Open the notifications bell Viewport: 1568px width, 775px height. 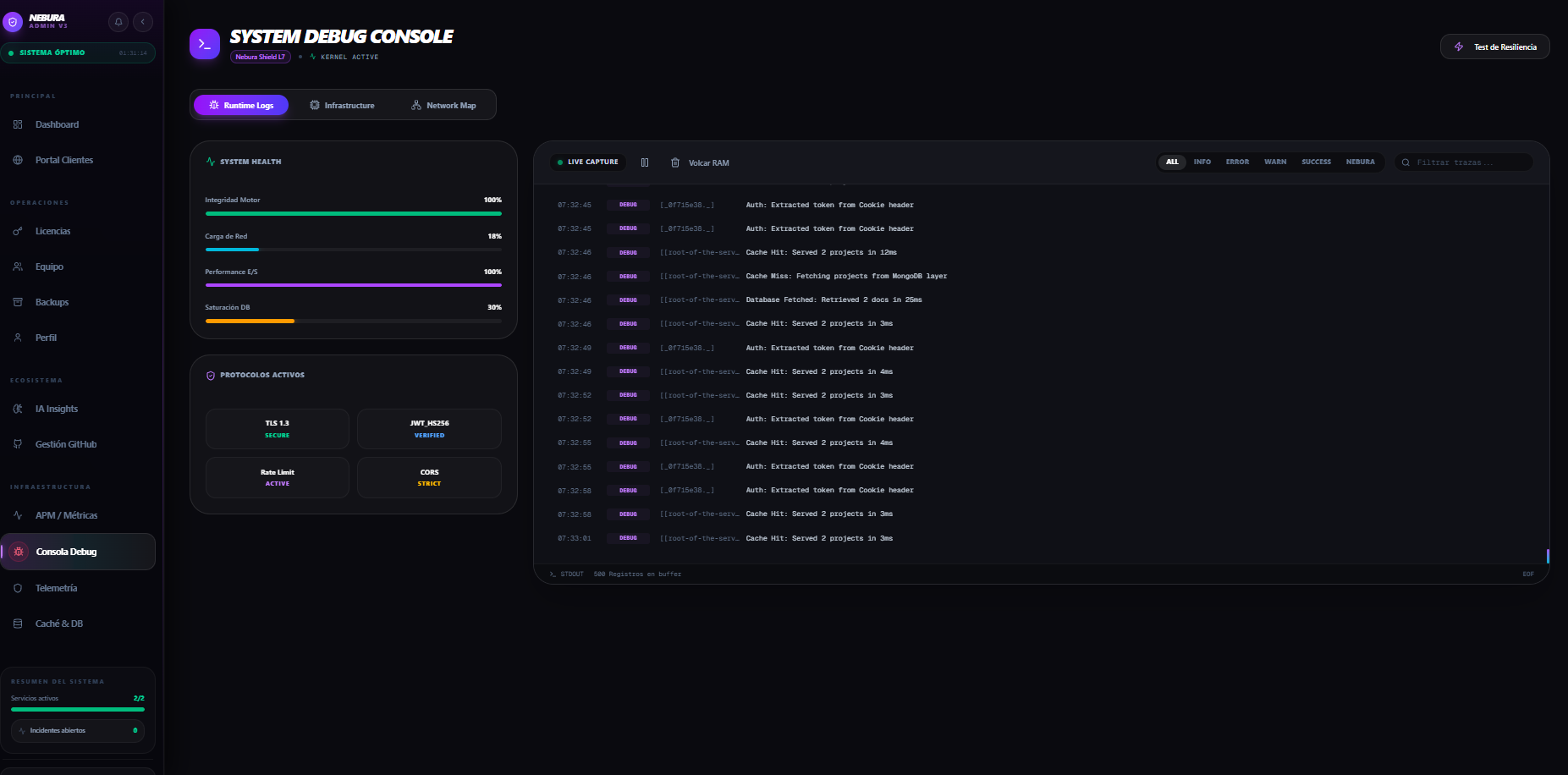click(118, 22)
